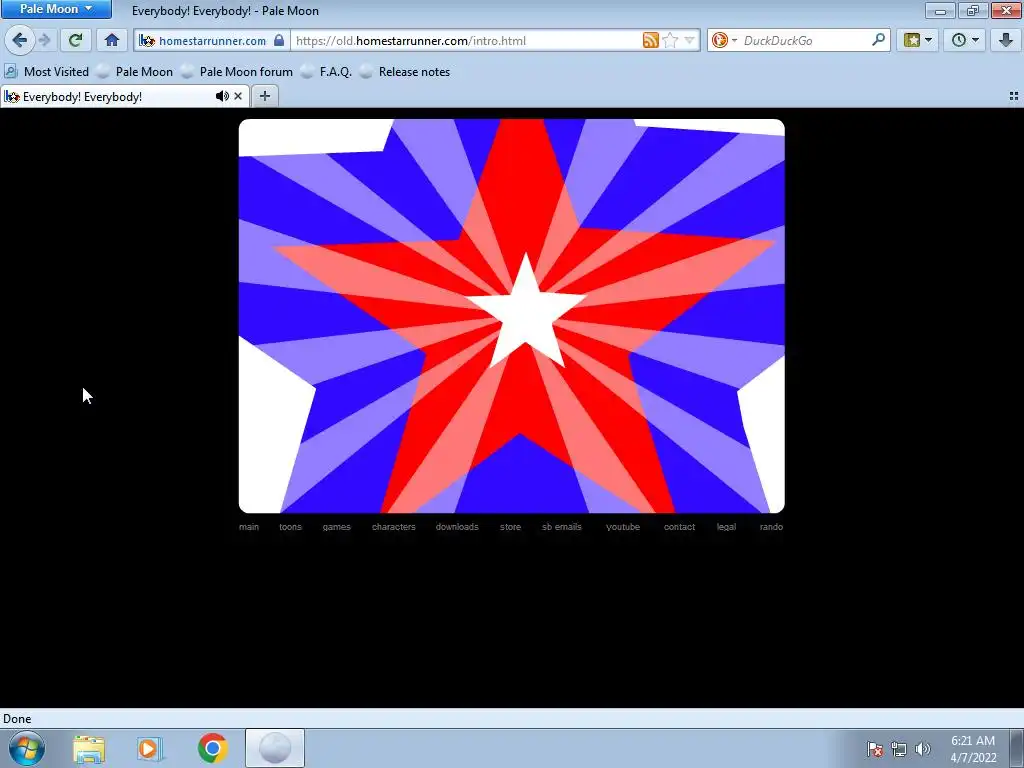Open the characters link
Screen dimensions: 1024x768
394,526
